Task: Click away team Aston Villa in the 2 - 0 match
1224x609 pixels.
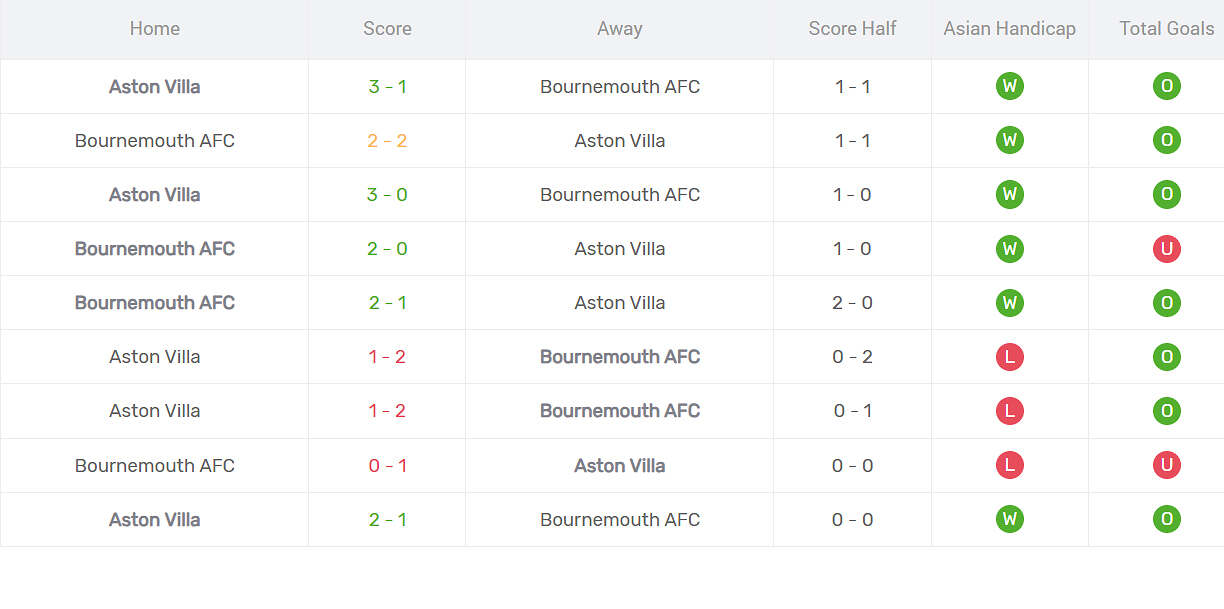Action: coord(619,248)
